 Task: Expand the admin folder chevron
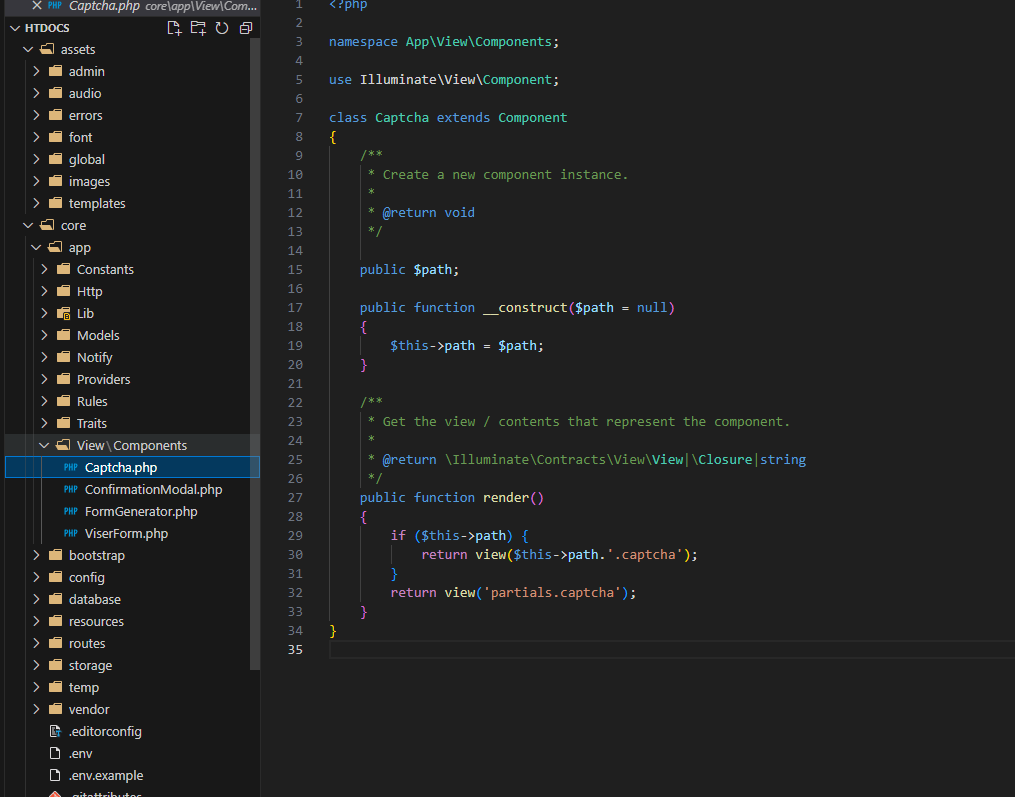(36, 71)
